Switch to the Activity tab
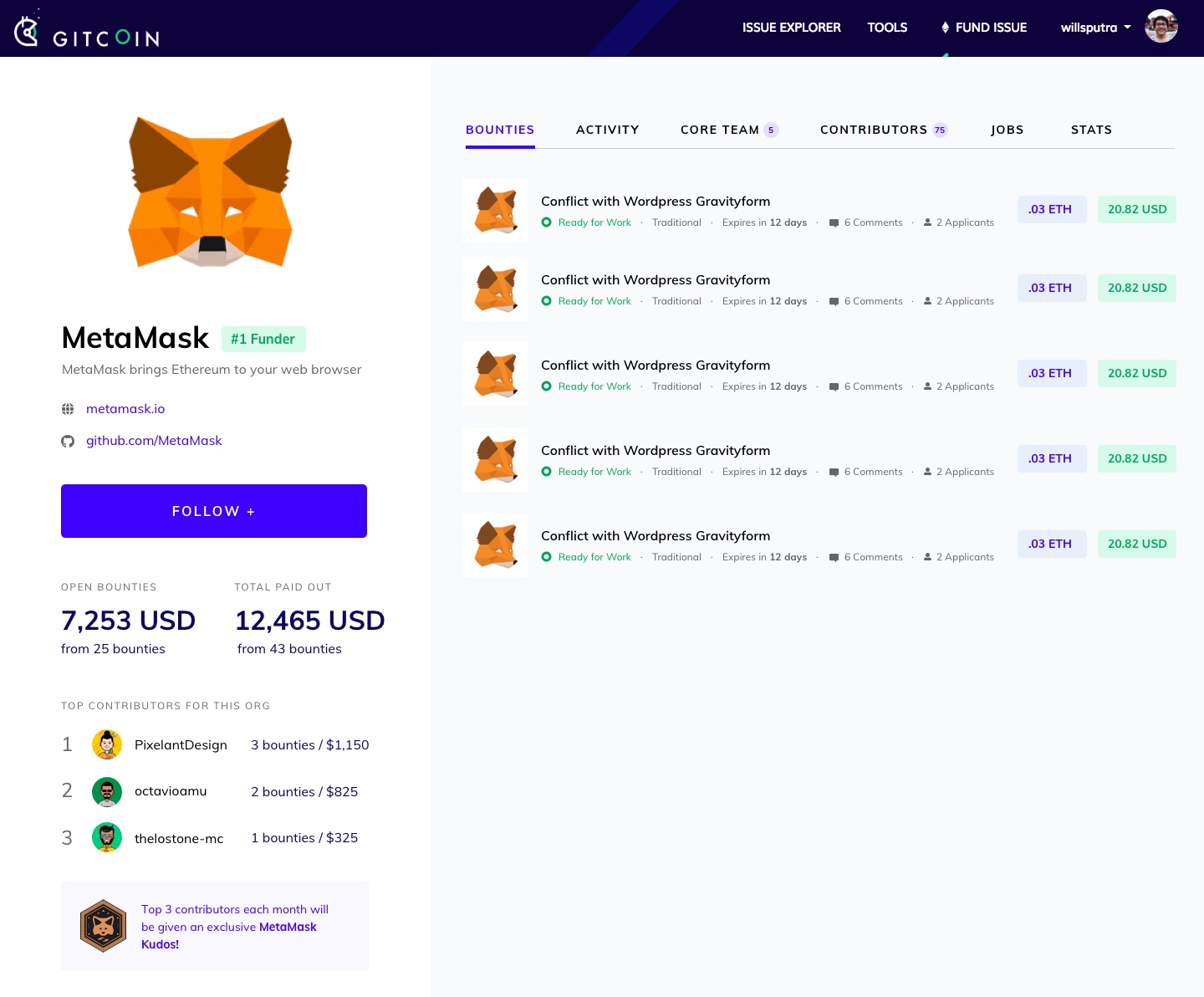1204x997 pixels. [x=607, y=130]
